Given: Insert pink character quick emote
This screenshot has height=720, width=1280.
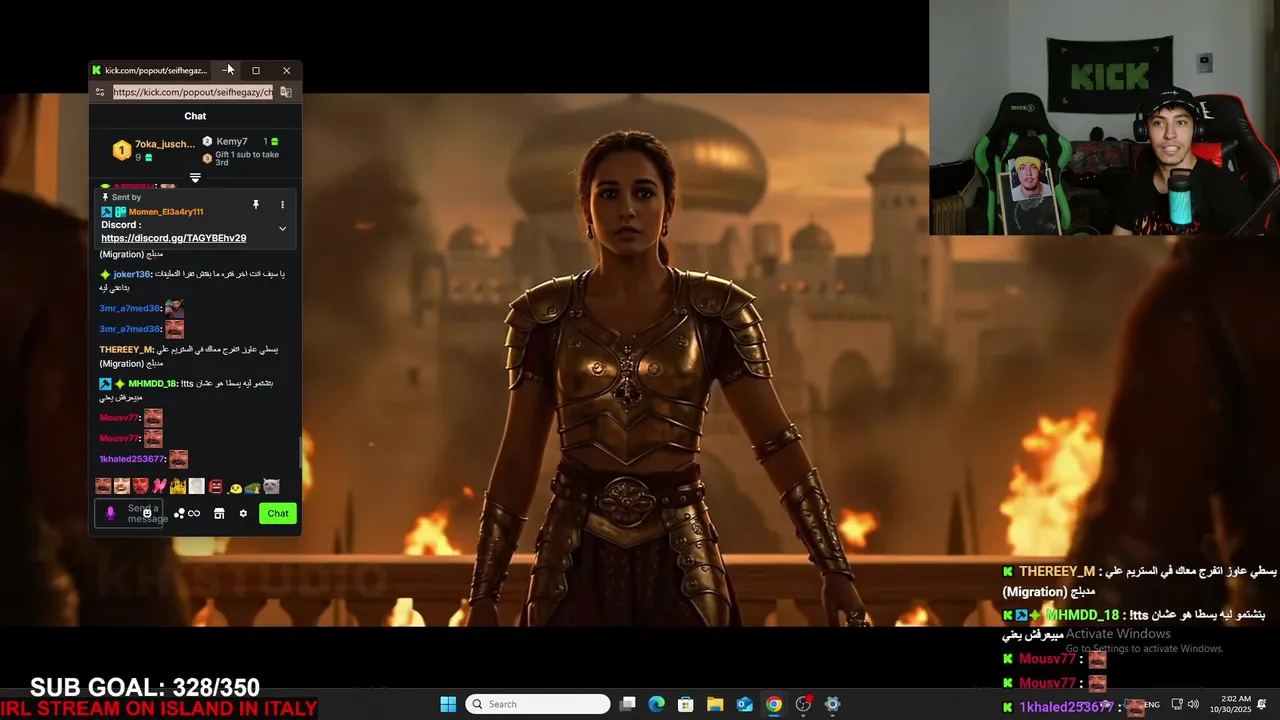Looking at the screenshot, I should coord(159,486).
